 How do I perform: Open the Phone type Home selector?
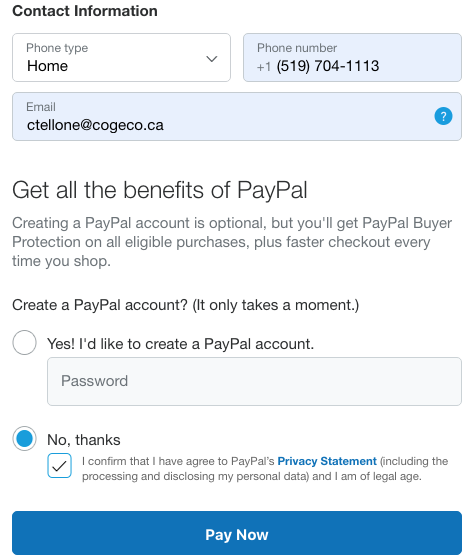121,58
